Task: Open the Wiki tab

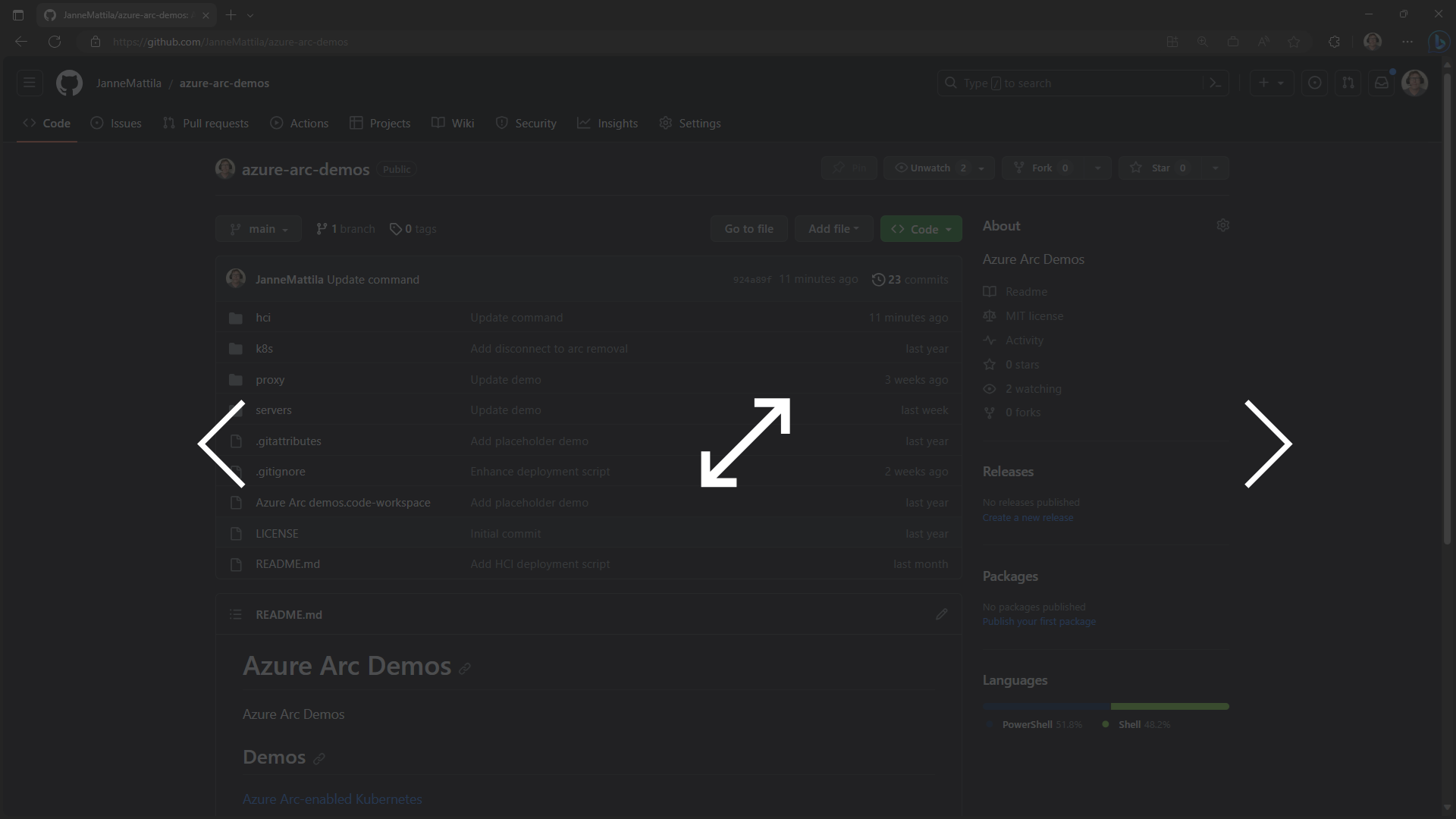Action: [x=453, y=123]
